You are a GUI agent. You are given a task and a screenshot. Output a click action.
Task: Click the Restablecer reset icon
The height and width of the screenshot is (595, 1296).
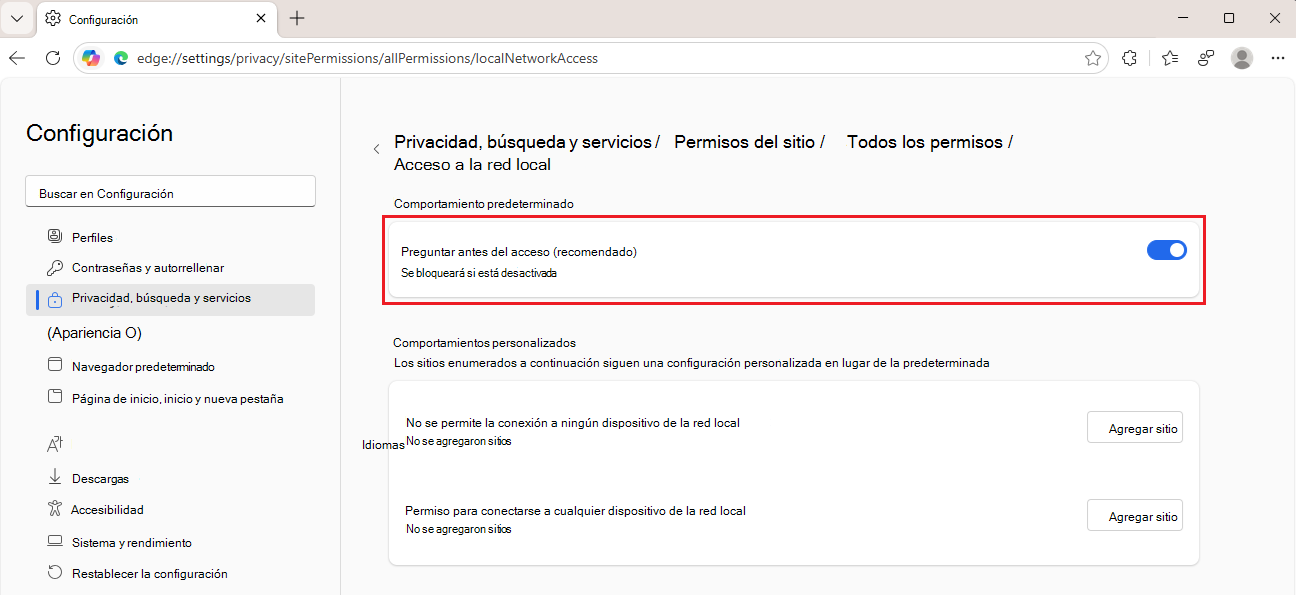pyautogui.click(x=55, y=573)
